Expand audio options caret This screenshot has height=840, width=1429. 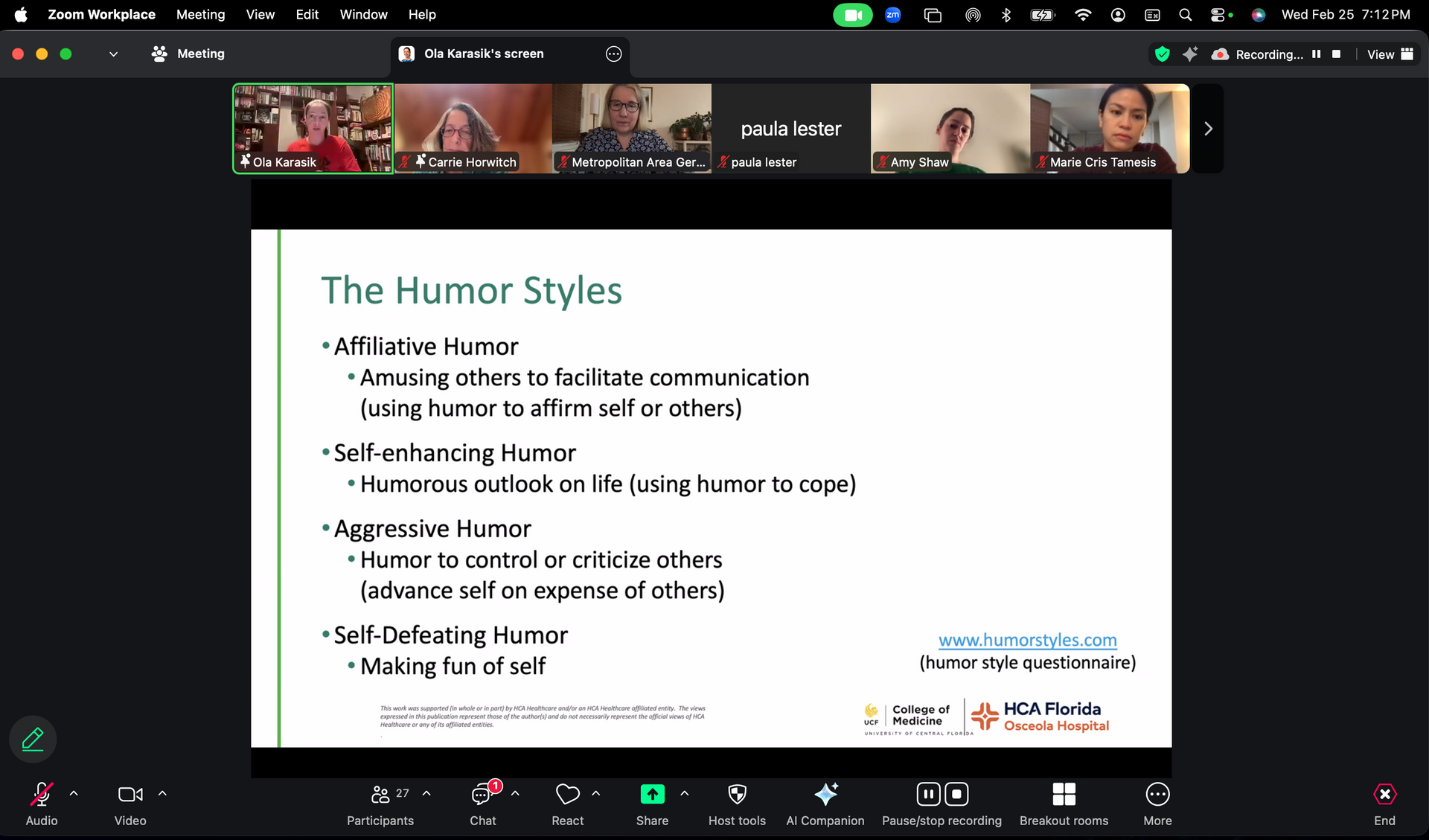[74, 794]
